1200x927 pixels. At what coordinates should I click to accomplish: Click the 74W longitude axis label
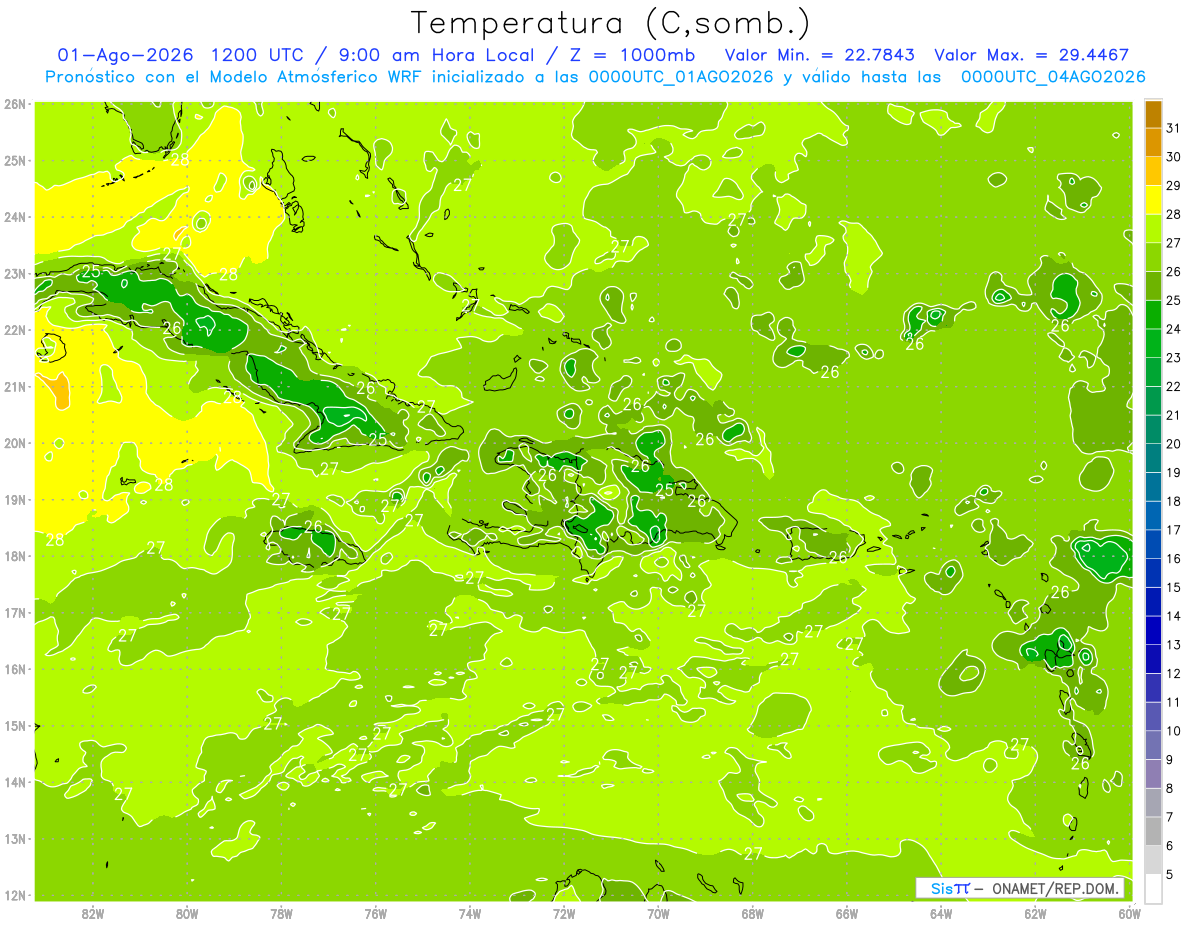pyautogui.click(x=469, y=913)
